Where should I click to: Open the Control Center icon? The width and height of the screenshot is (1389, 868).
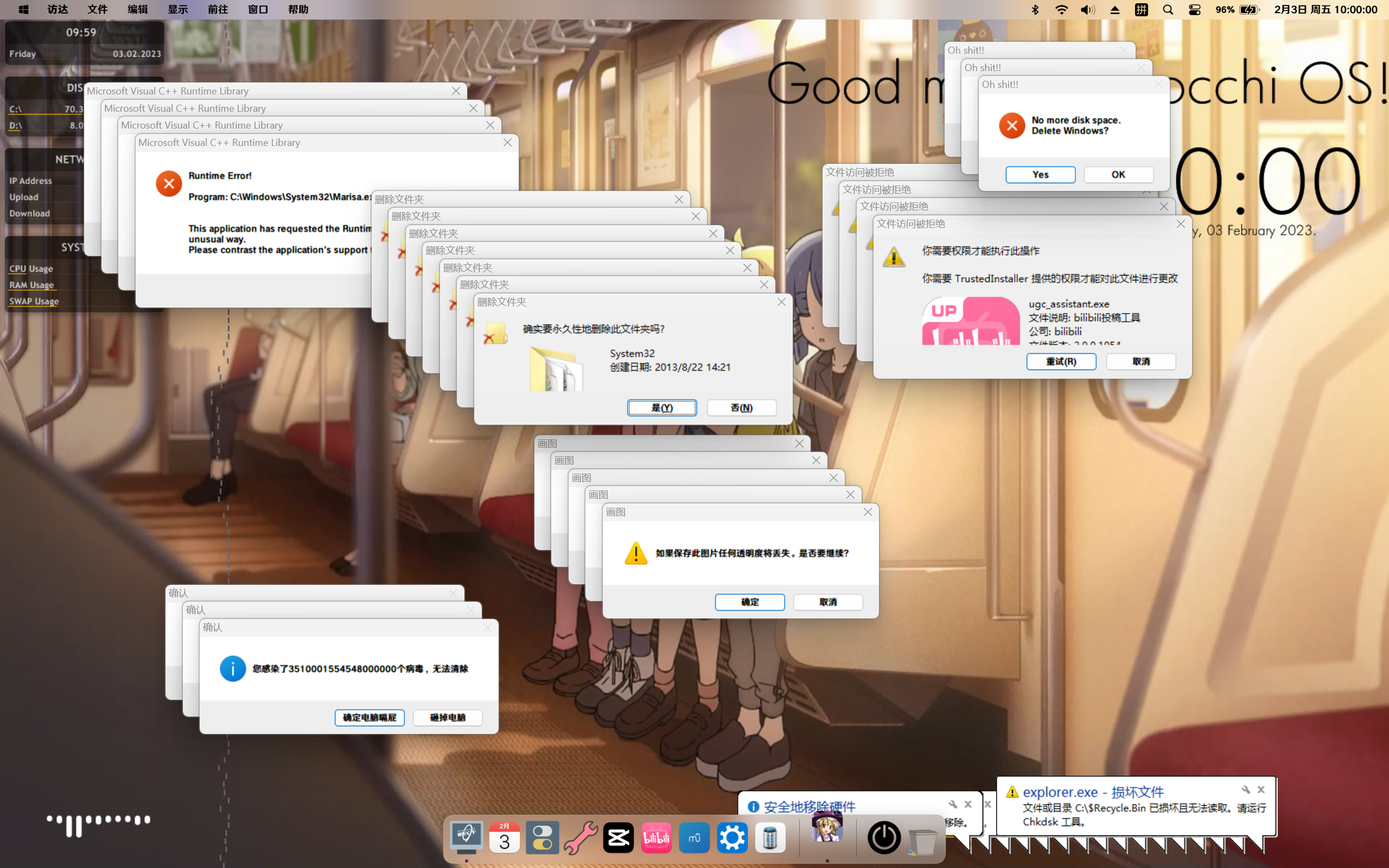pyautogui.click(x=1194, y=10)
